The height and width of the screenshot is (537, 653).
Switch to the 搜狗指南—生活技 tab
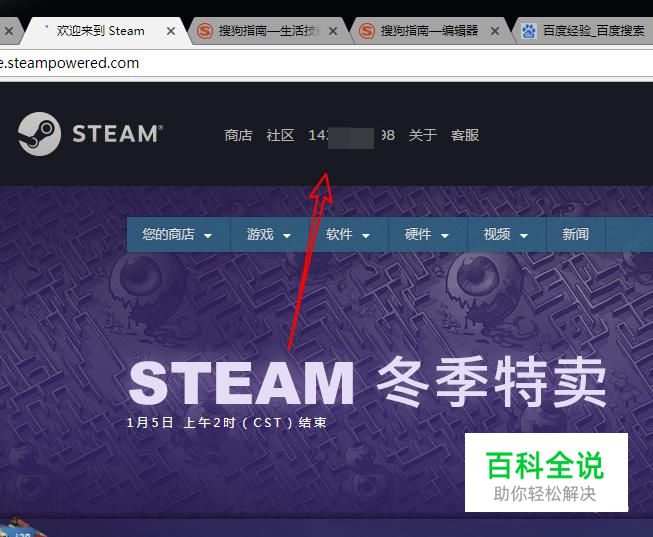pos(269,31)
